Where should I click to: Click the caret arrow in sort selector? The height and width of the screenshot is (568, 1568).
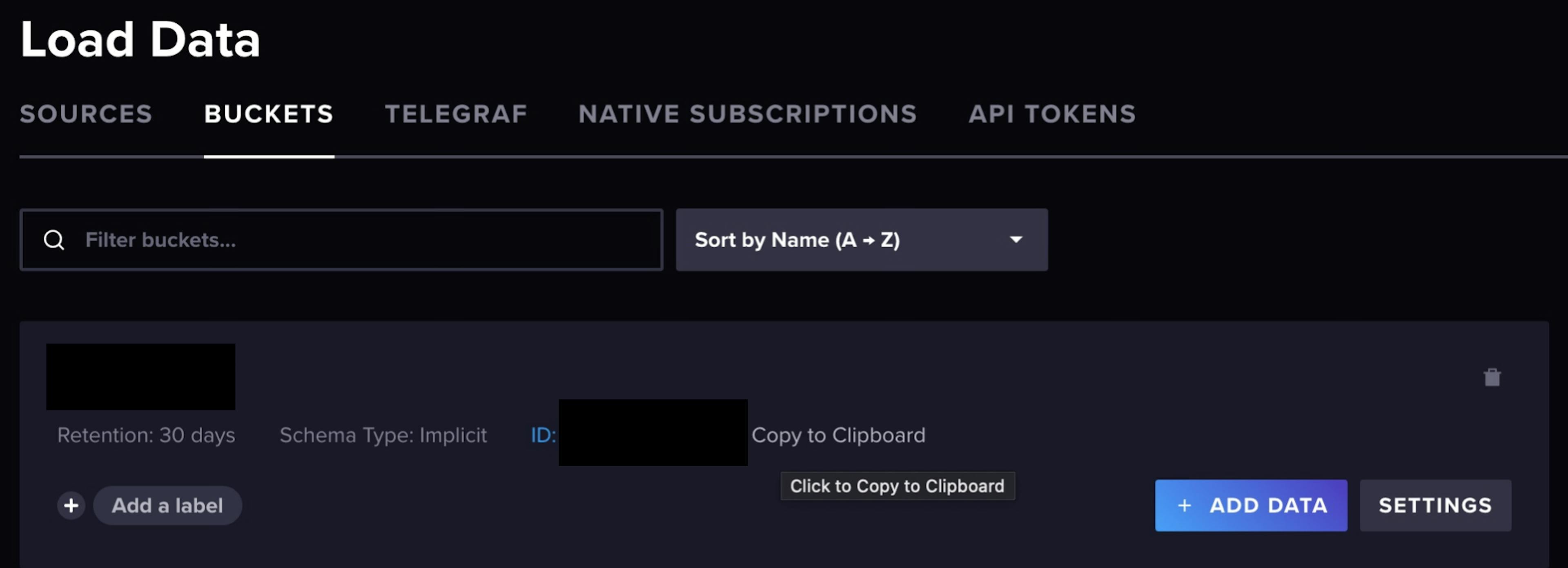(1016, 240)
